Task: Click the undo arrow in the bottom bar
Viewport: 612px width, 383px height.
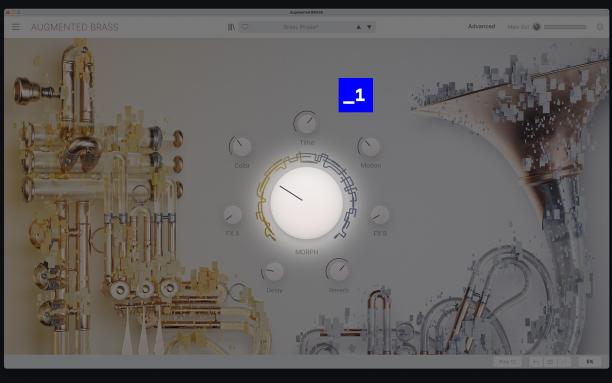Action: click(x=536, y=362)
